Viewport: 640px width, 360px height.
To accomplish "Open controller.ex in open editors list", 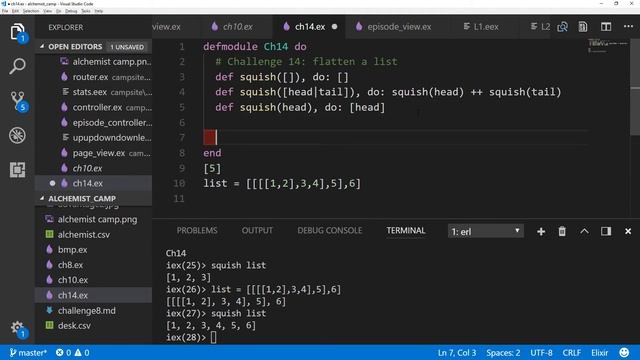I will pos(94,107).
